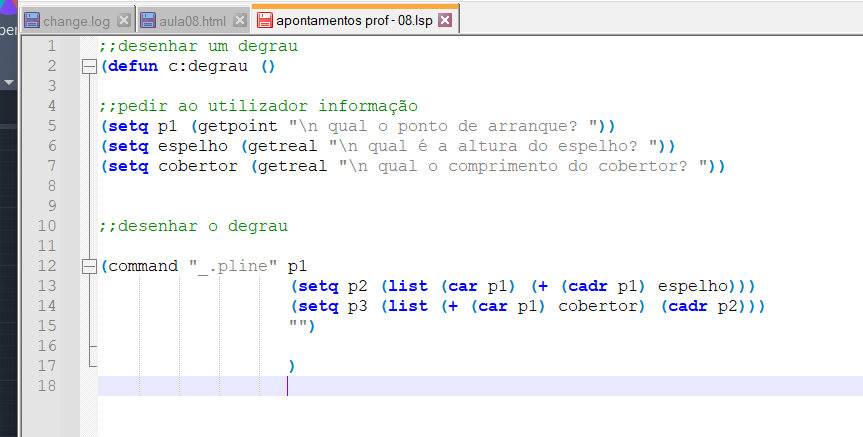Image resolution: width=863 pixels, height=437 pixels.
Task: Click line number 5 in the margin
Action: click(x=52, y=125)
